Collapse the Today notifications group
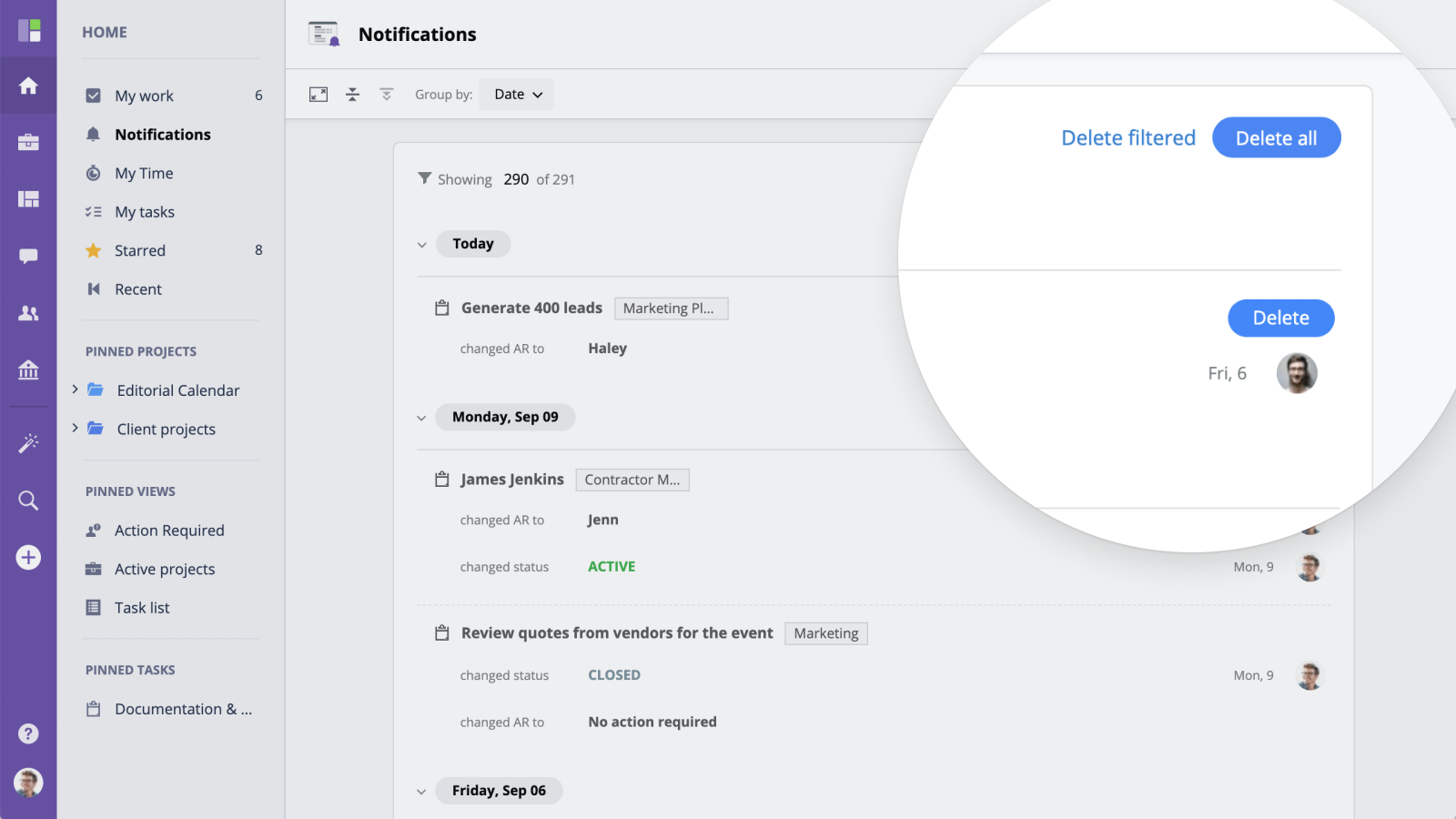Screen dimensions: 1456x819 [421, 245]
